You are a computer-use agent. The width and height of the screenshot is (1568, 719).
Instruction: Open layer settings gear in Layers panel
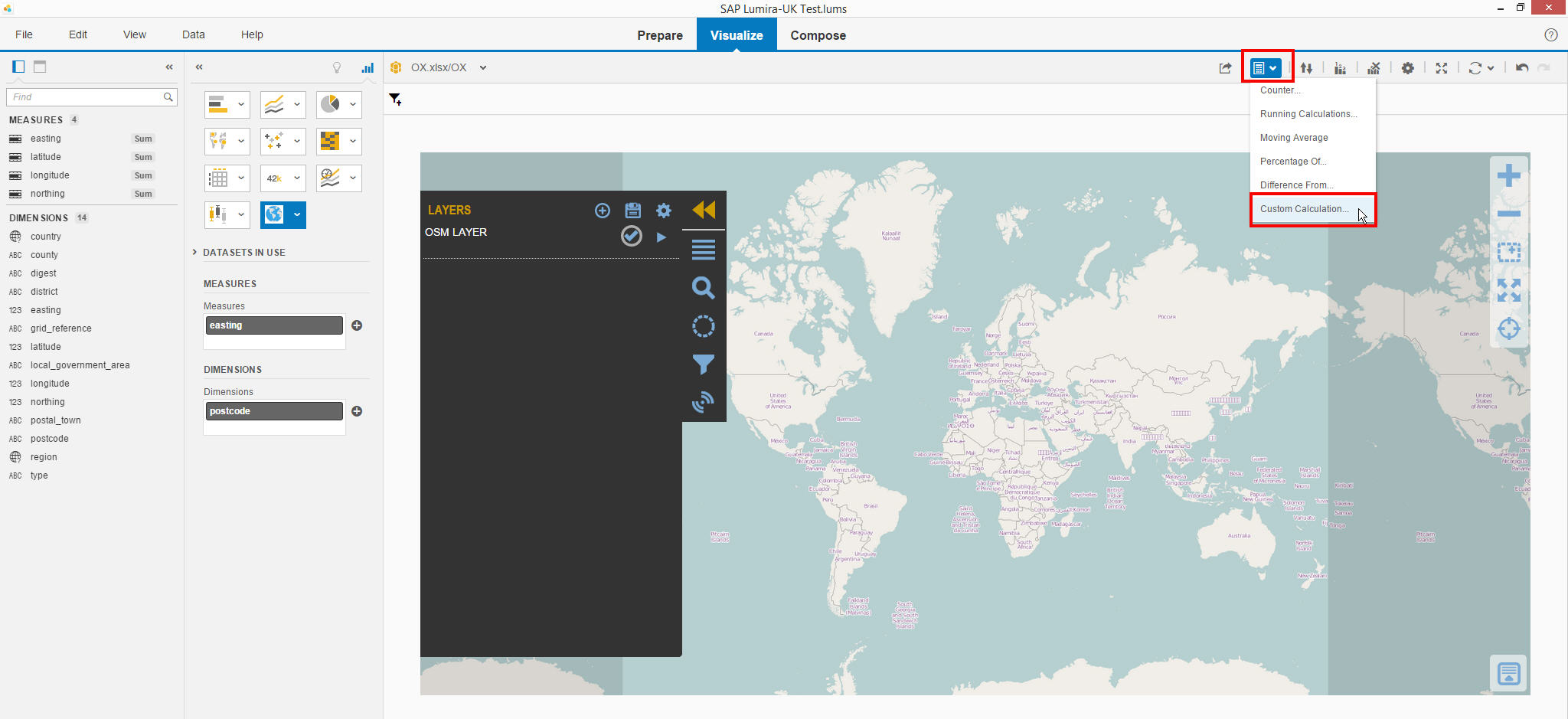(x=664, y=211)
